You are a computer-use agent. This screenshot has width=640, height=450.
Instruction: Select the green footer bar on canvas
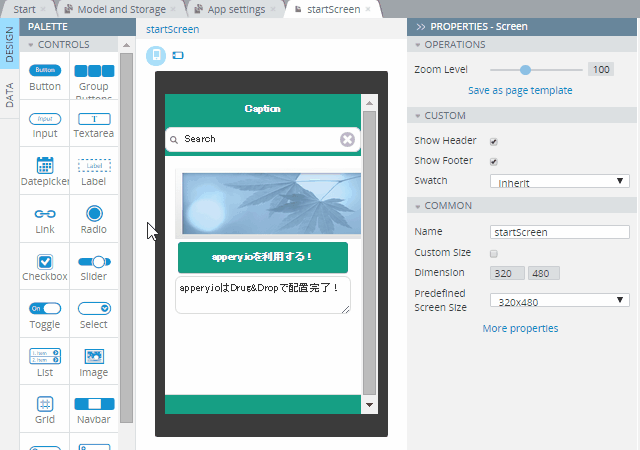[x=263, y=404]
